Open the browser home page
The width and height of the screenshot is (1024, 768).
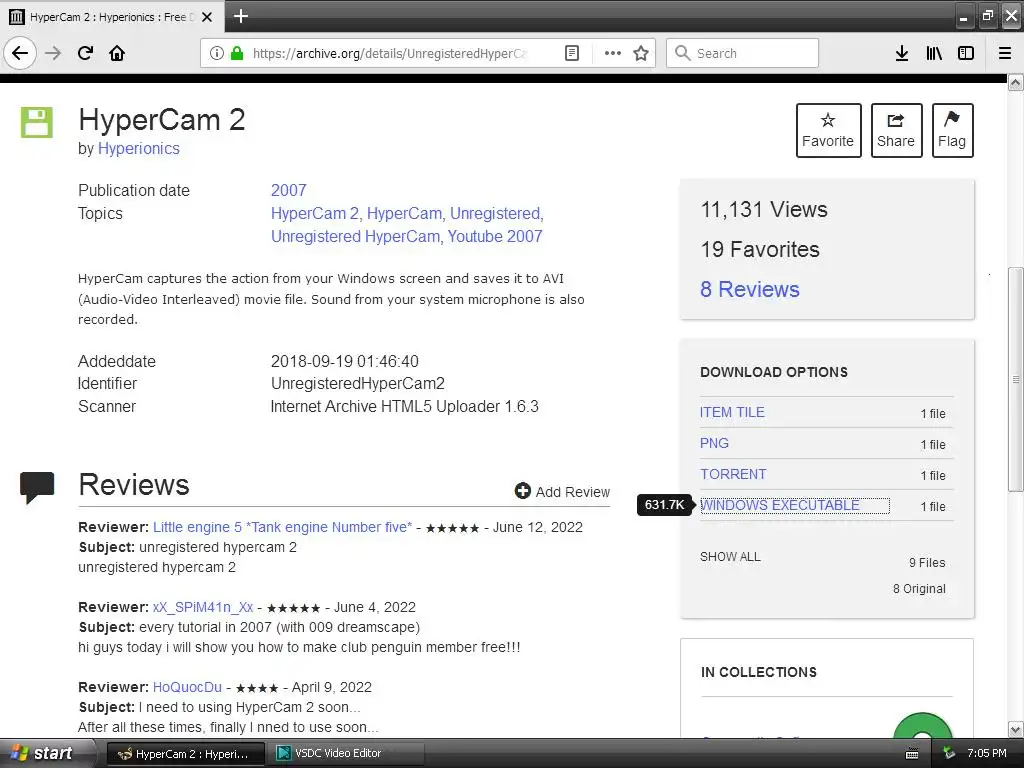(x=117, y=53)
